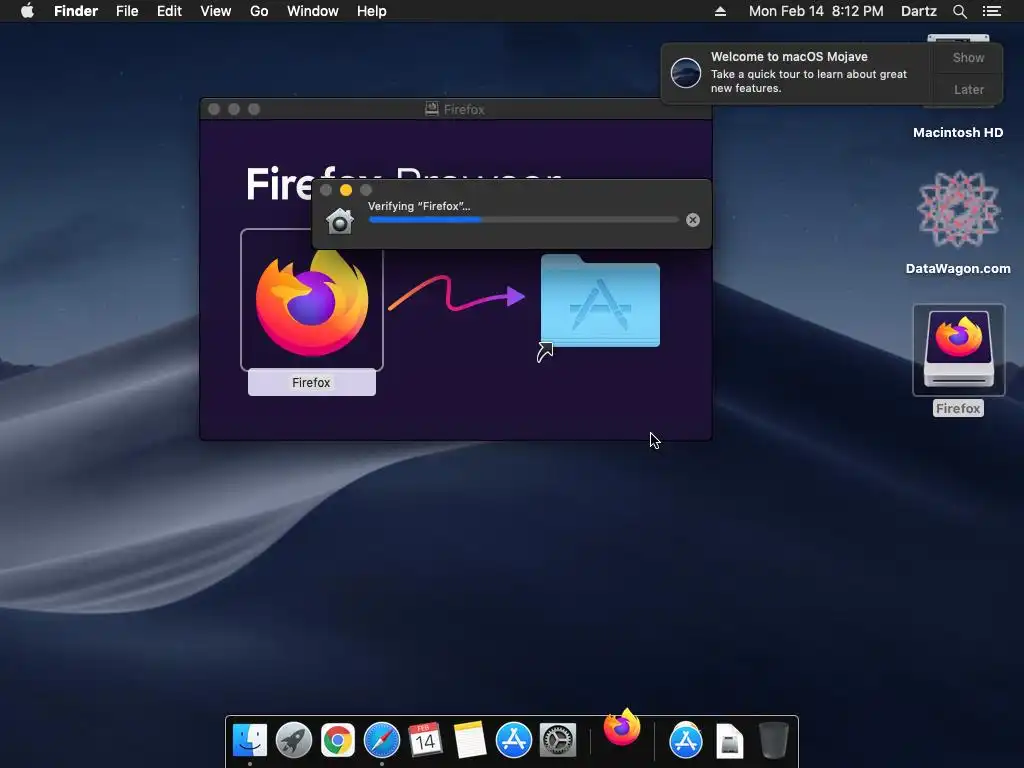Open System Preferences gear in Dock
Viewport: 1024px width, 768px height.
pyautogui.click(x=558, y=741)
